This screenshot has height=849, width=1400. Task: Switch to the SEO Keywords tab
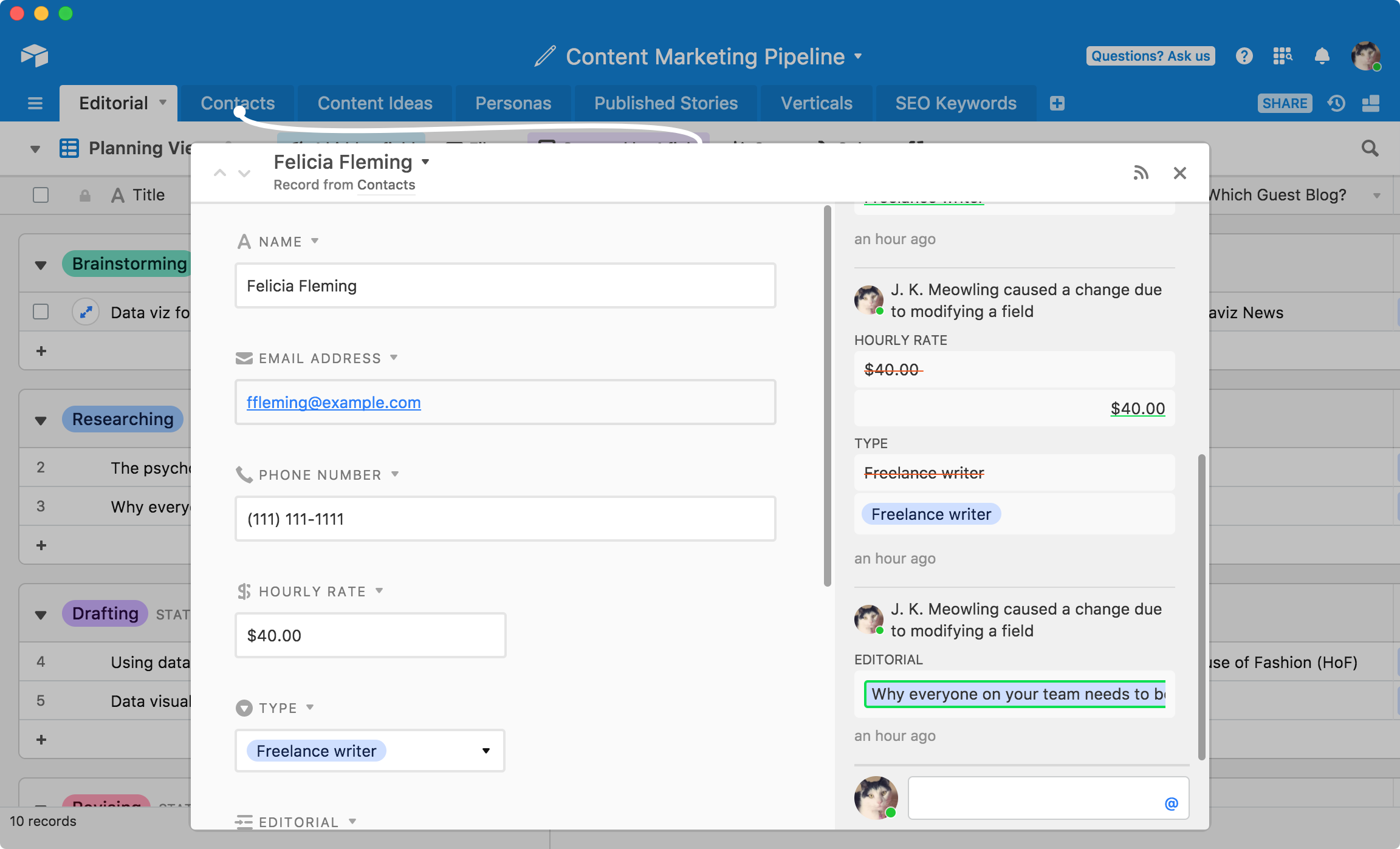tap(956, 103)
